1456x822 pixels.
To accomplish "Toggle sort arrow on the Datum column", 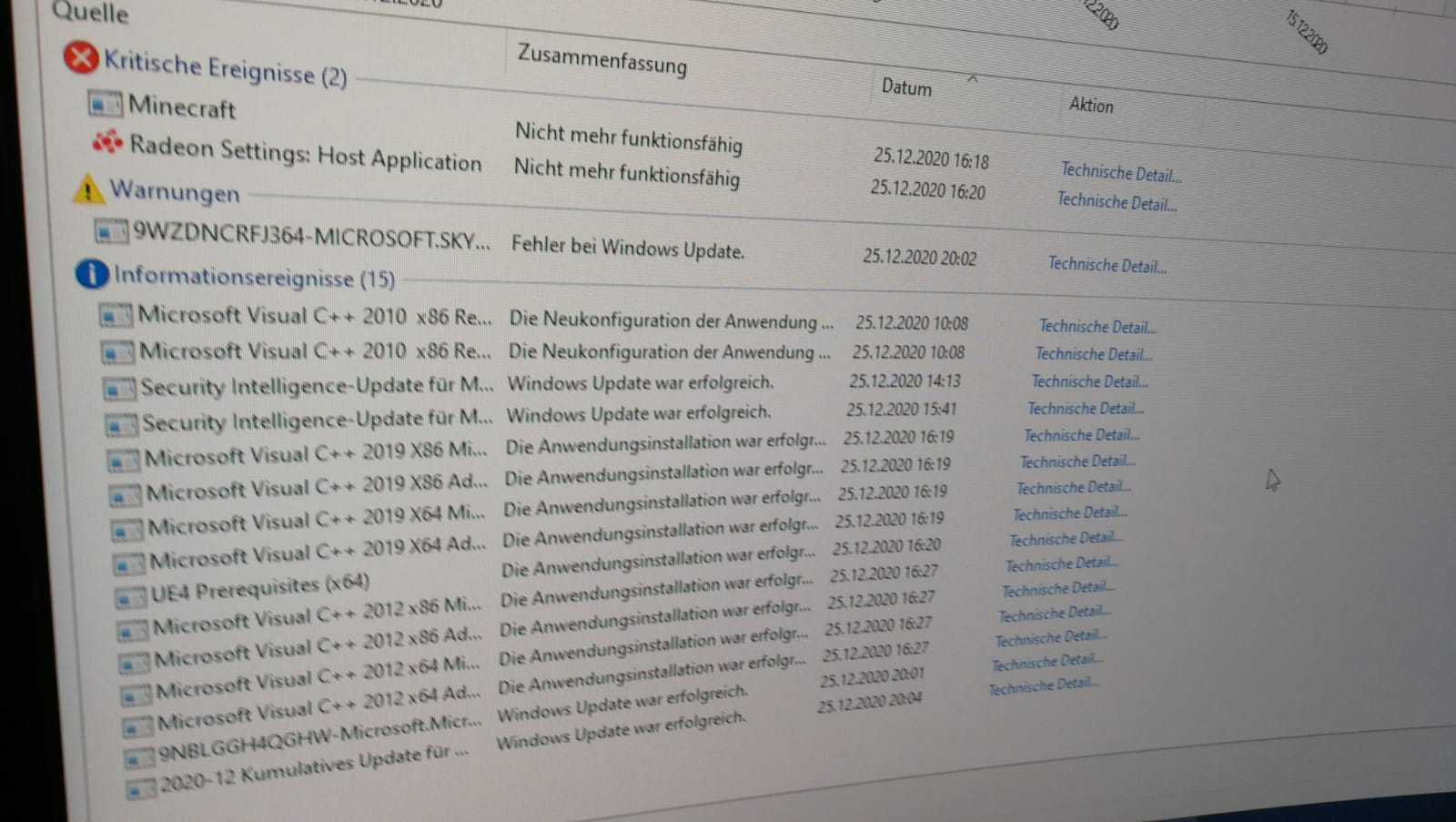I will 973,79.
